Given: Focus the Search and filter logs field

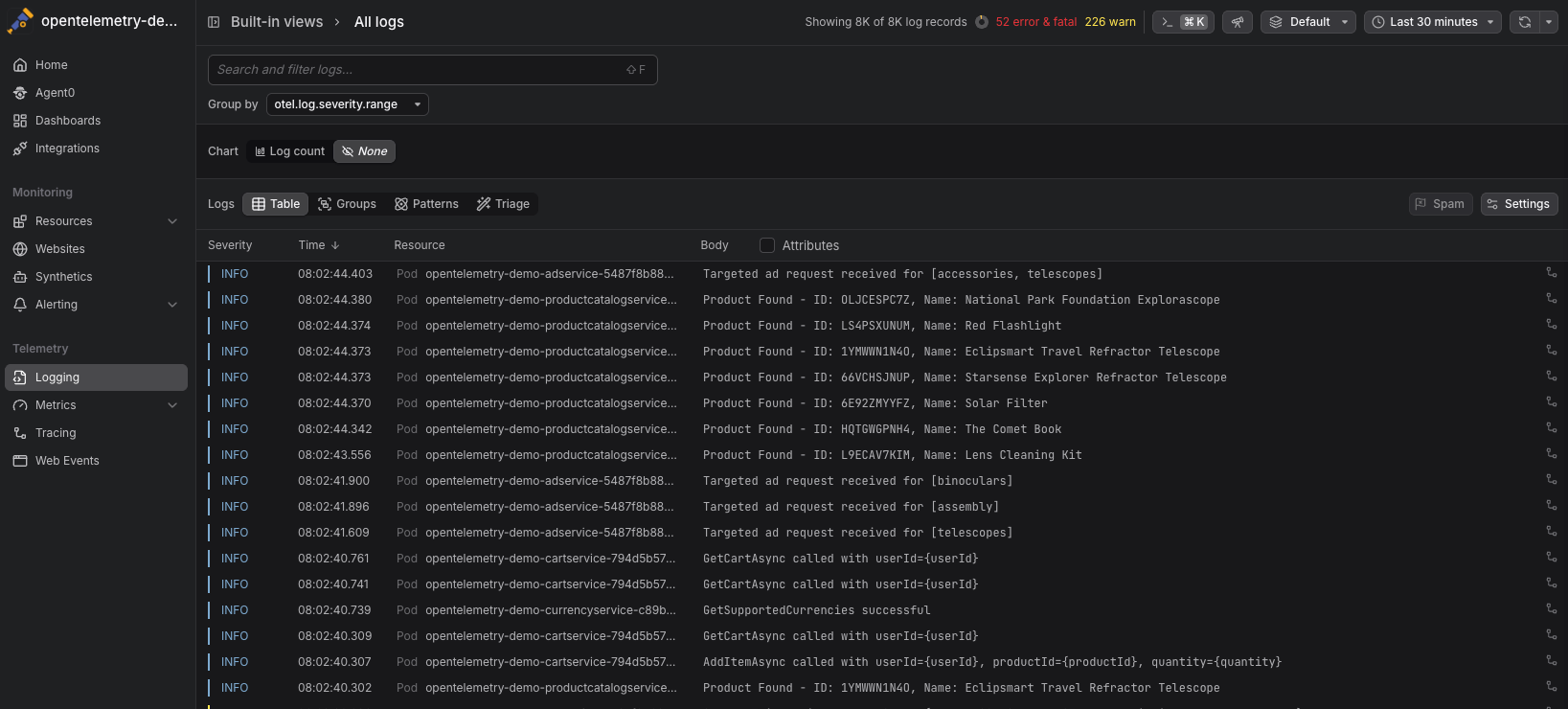Looking at the screenshot, I should (417, 70).
